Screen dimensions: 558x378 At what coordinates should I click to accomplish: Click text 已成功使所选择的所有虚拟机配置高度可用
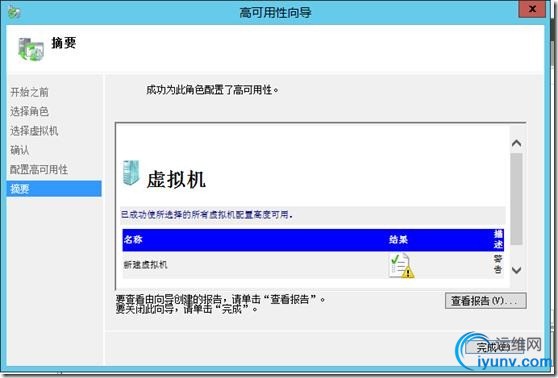click(207, 215)
